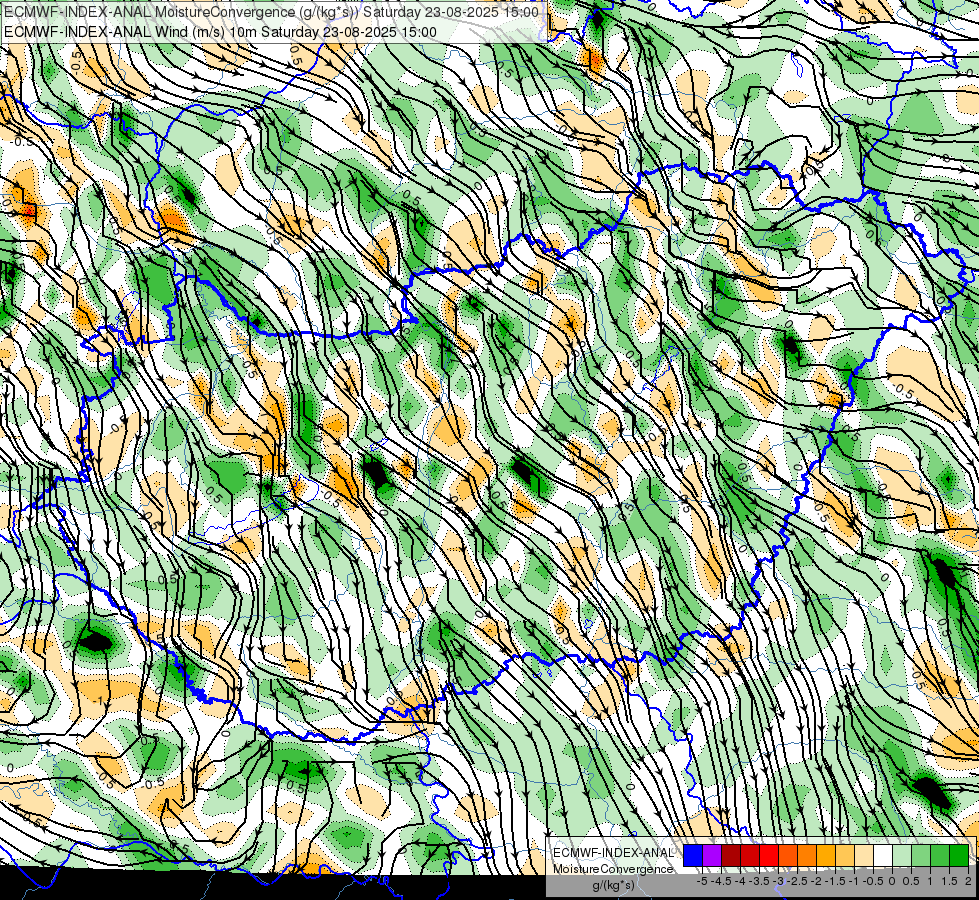The image size is (979, 900).
Task: Click the white legend swatch between -0.5 and 0
Action: [883, 855]
